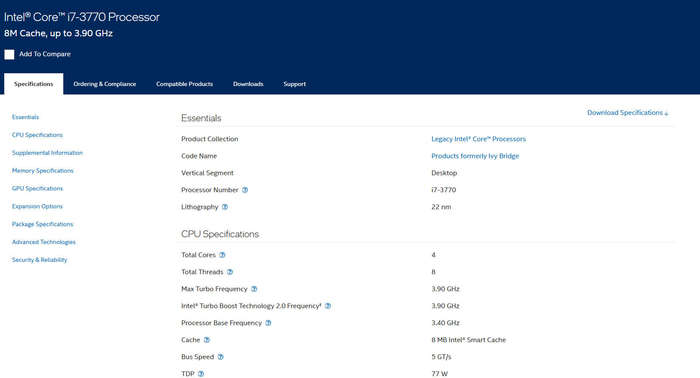Jump to Essentials in the sidebar

(25, 117)
